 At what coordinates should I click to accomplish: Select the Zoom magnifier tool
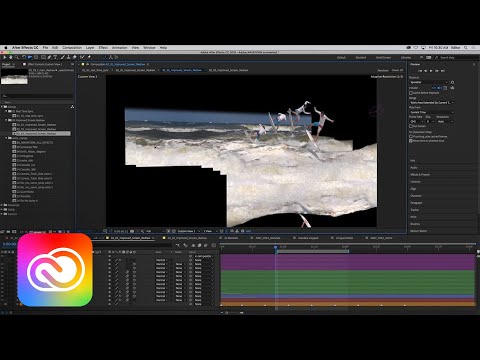16,57
